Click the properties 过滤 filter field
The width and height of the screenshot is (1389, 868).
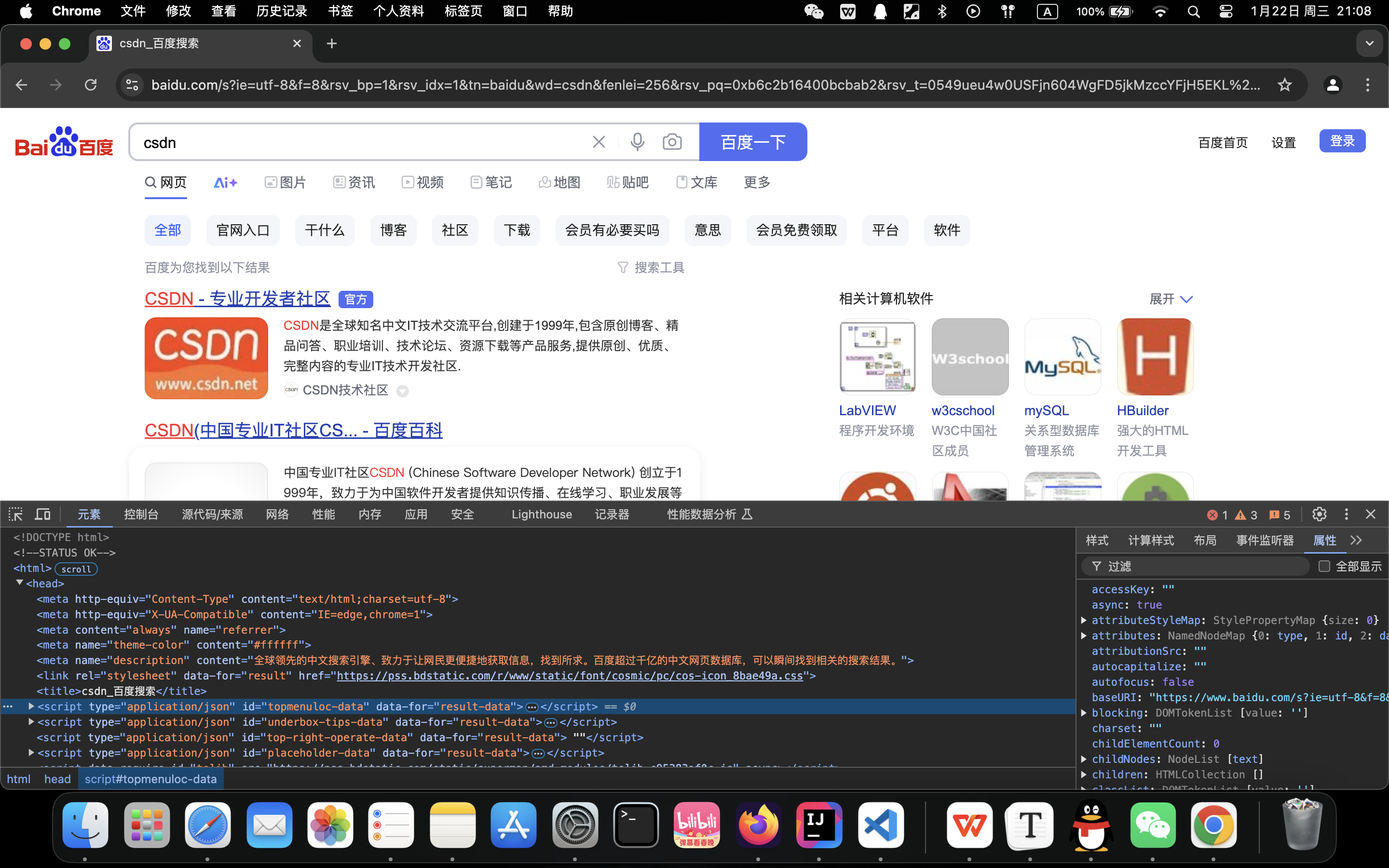click(1196, 566)
